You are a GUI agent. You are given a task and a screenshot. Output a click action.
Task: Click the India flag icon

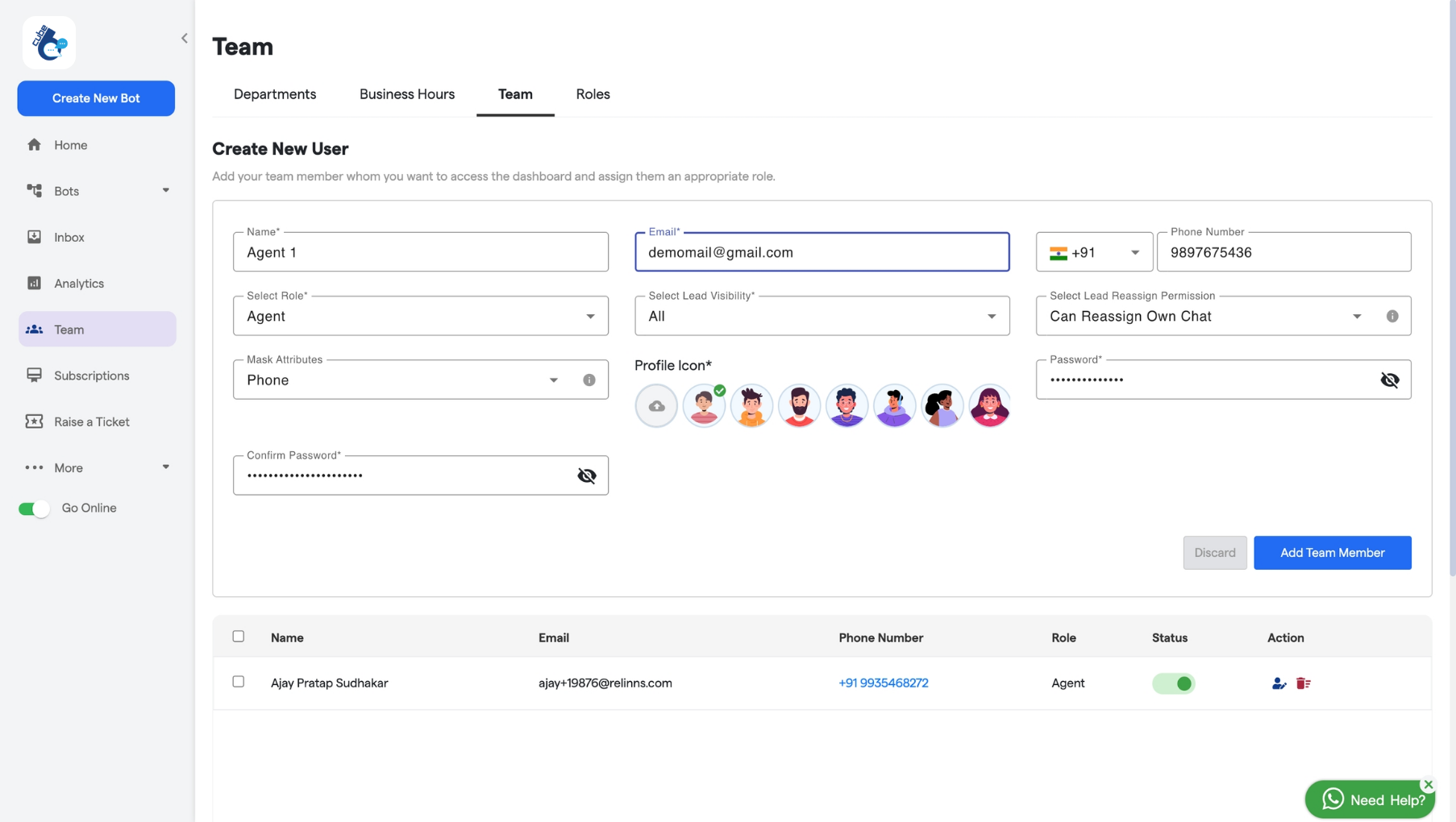tap(1059, 253)
